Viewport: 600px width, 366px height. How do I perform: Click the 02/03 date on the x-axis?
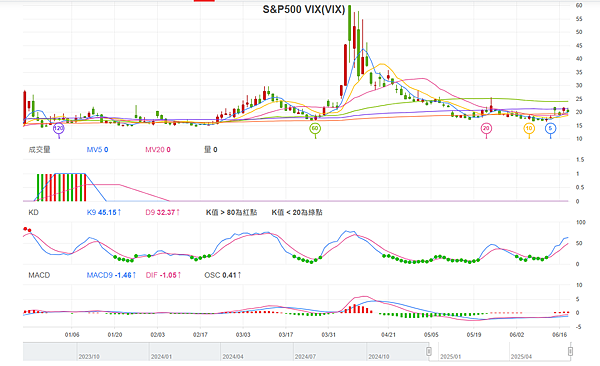158,335
